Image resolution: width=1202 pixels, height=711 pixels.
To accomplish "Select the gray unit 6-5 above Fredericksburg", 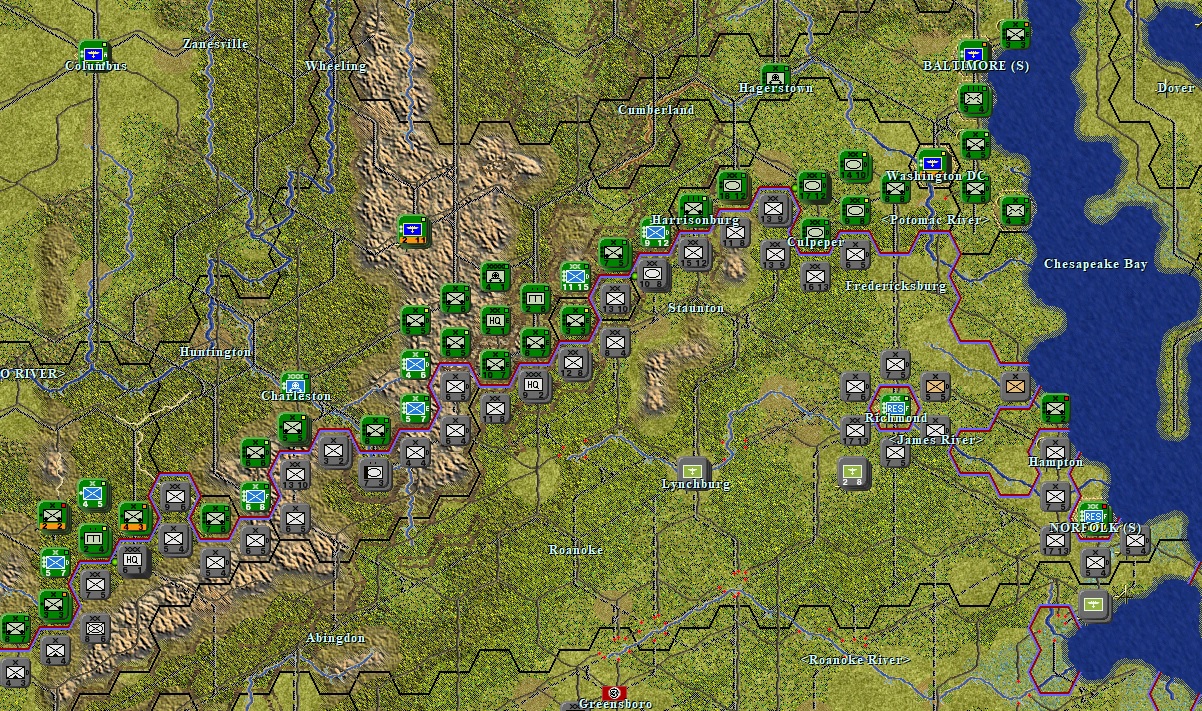I will [855, 254].
